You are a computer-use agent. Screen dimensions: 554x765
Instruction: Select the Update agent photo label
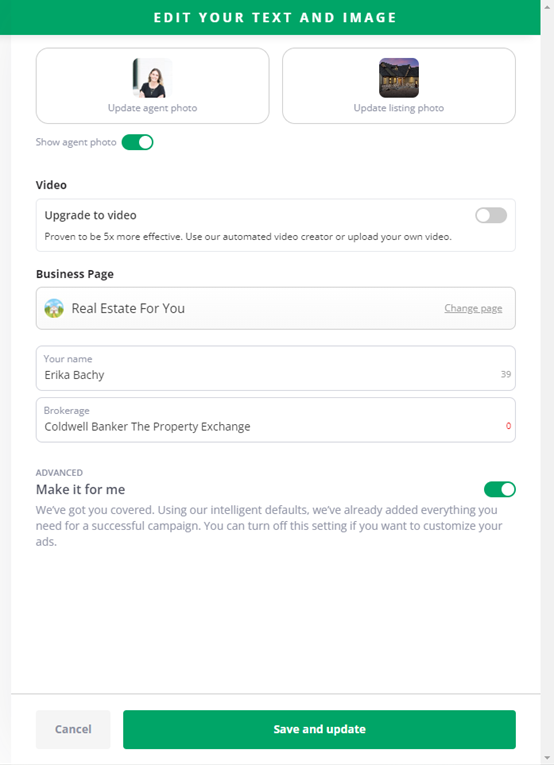click(x=153, y=108)
